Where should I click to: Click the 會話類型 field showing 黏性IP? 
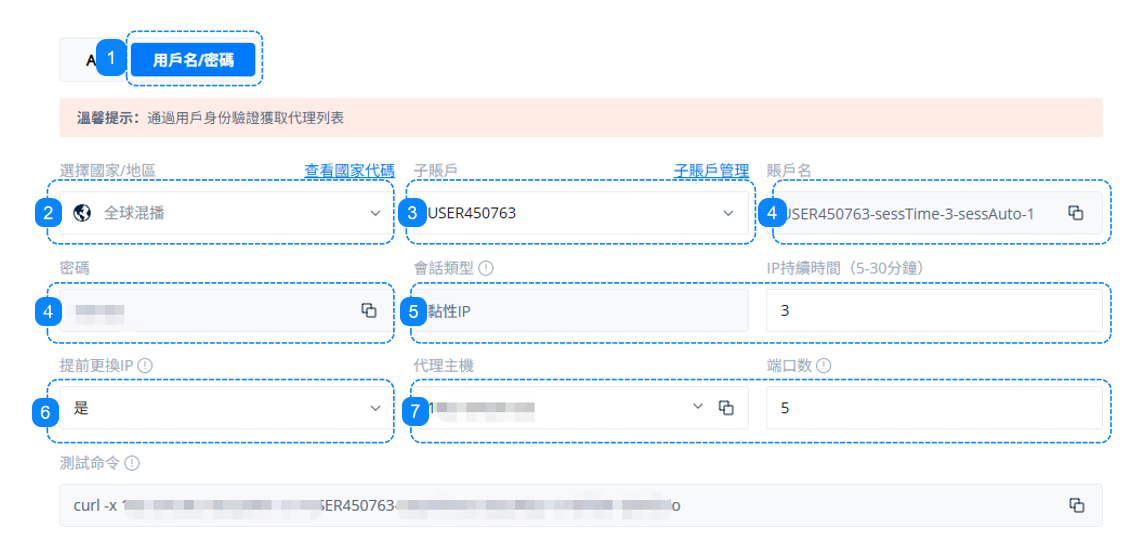coord(580,311)
